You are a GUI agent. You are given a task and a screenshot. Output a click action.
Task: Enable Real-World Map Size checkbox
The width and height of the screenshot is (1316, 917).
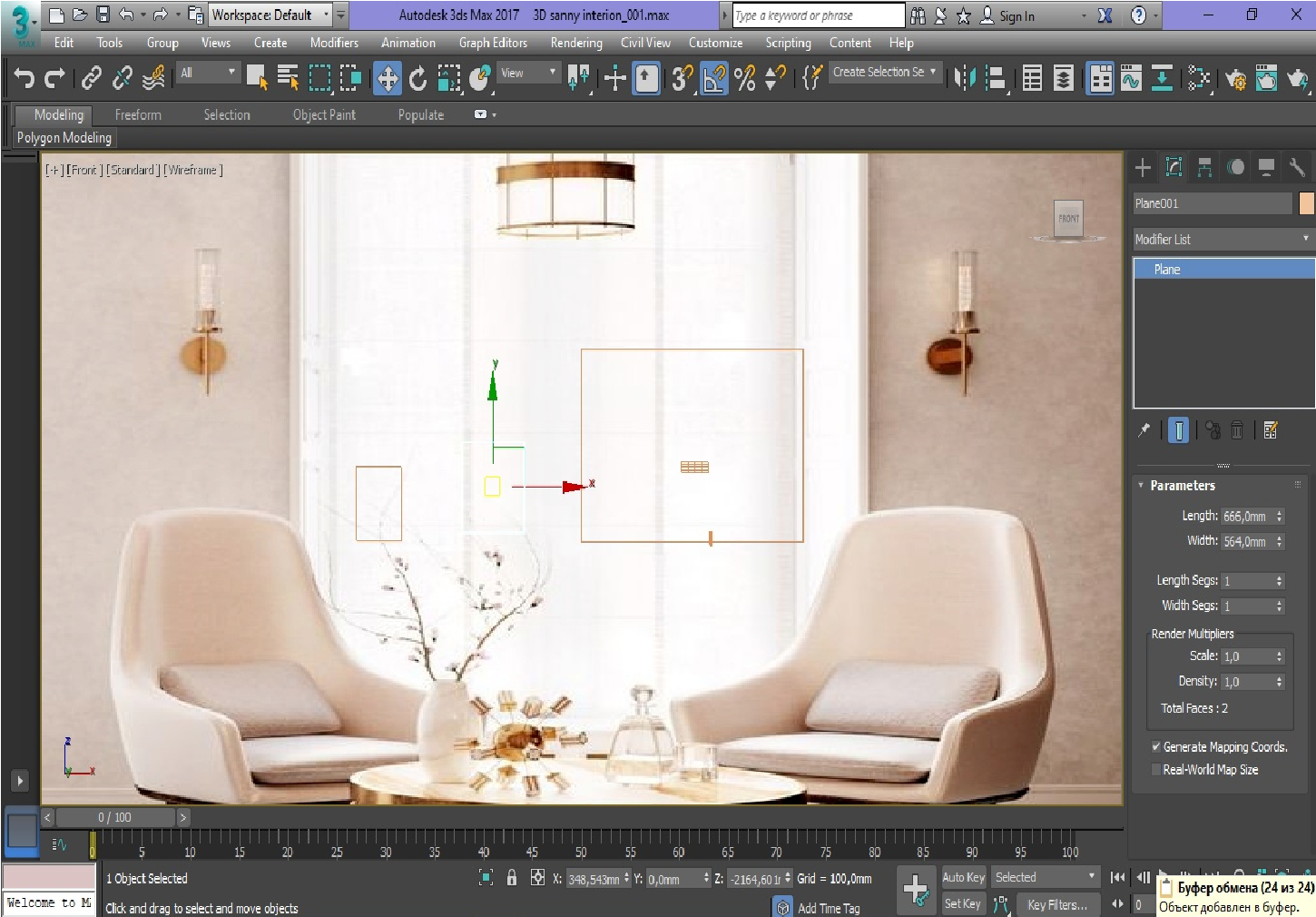click(x=1156, y=770)
